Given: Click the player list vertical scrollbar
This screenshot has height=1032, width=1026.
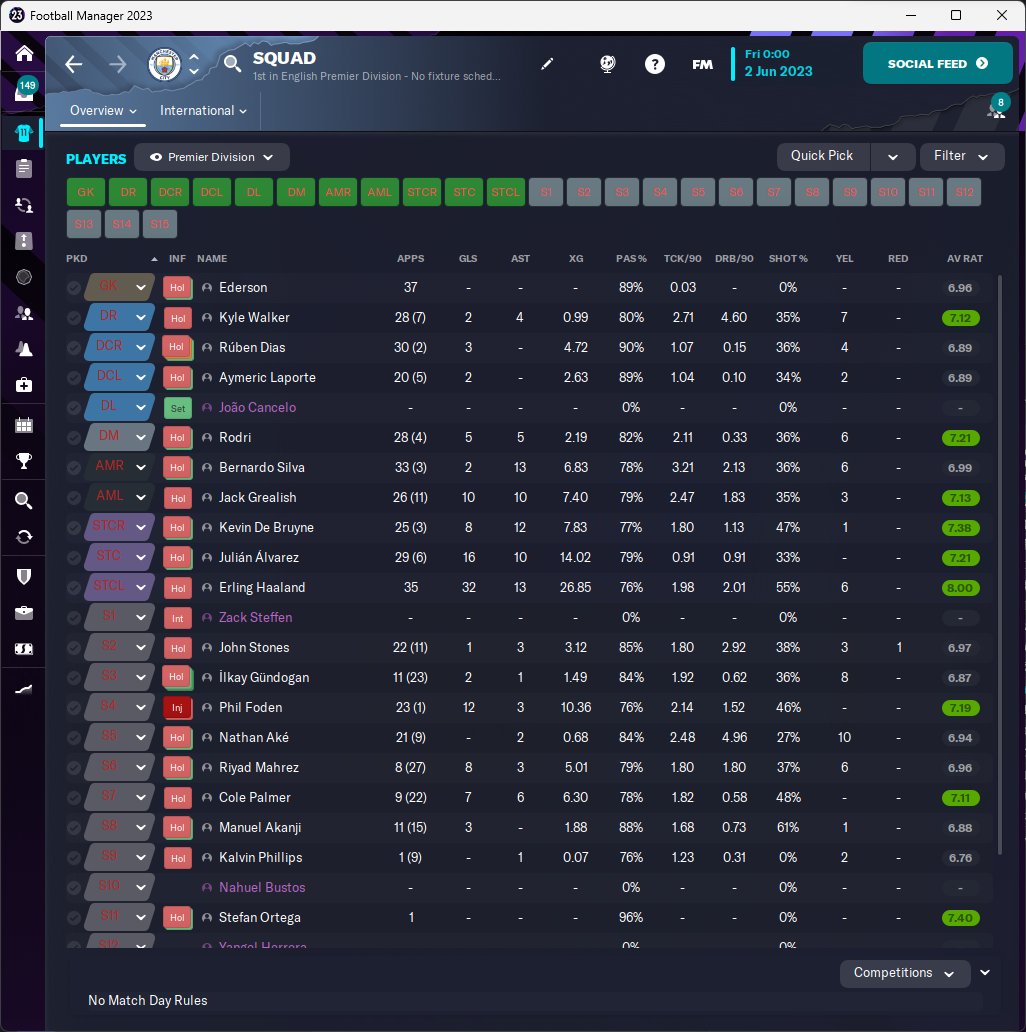Looking at the screenshot, I should 1000,565.
